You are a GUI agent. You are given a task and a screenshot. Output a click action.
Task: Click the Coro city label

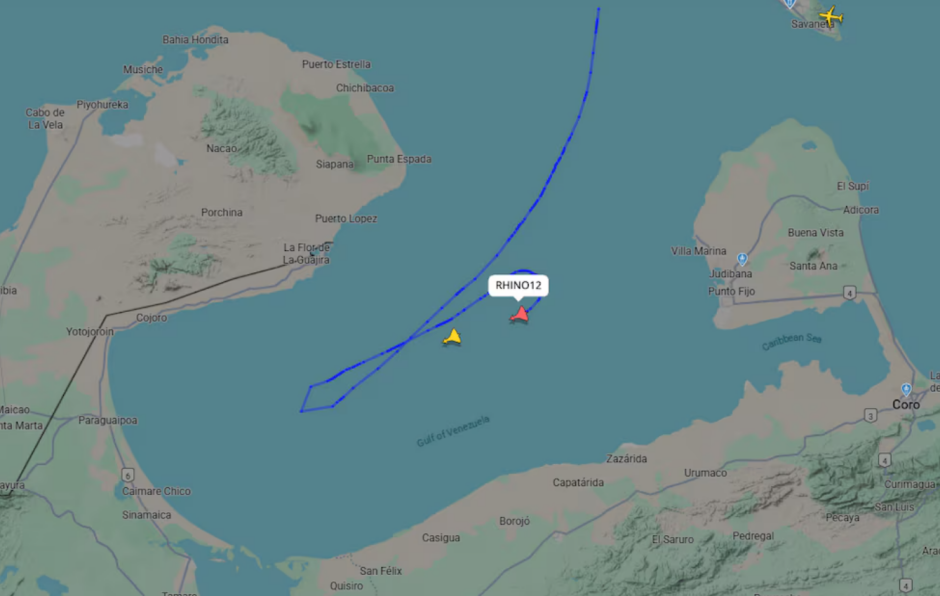(x=905, y=405)
